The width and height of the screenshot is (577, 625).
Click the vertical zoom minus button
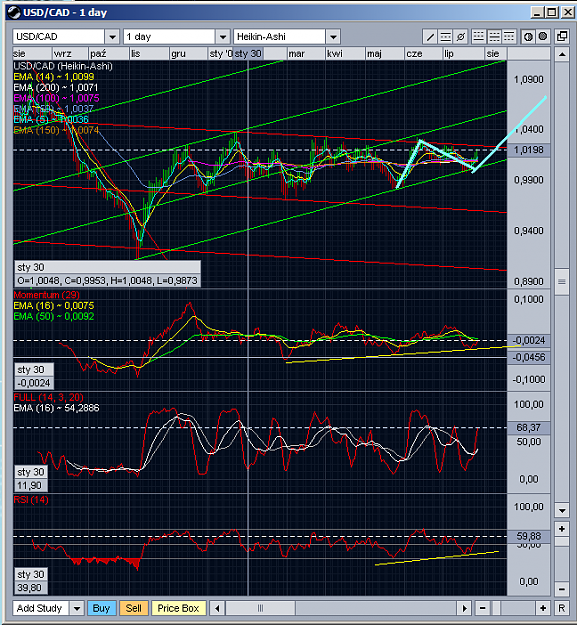562,589
